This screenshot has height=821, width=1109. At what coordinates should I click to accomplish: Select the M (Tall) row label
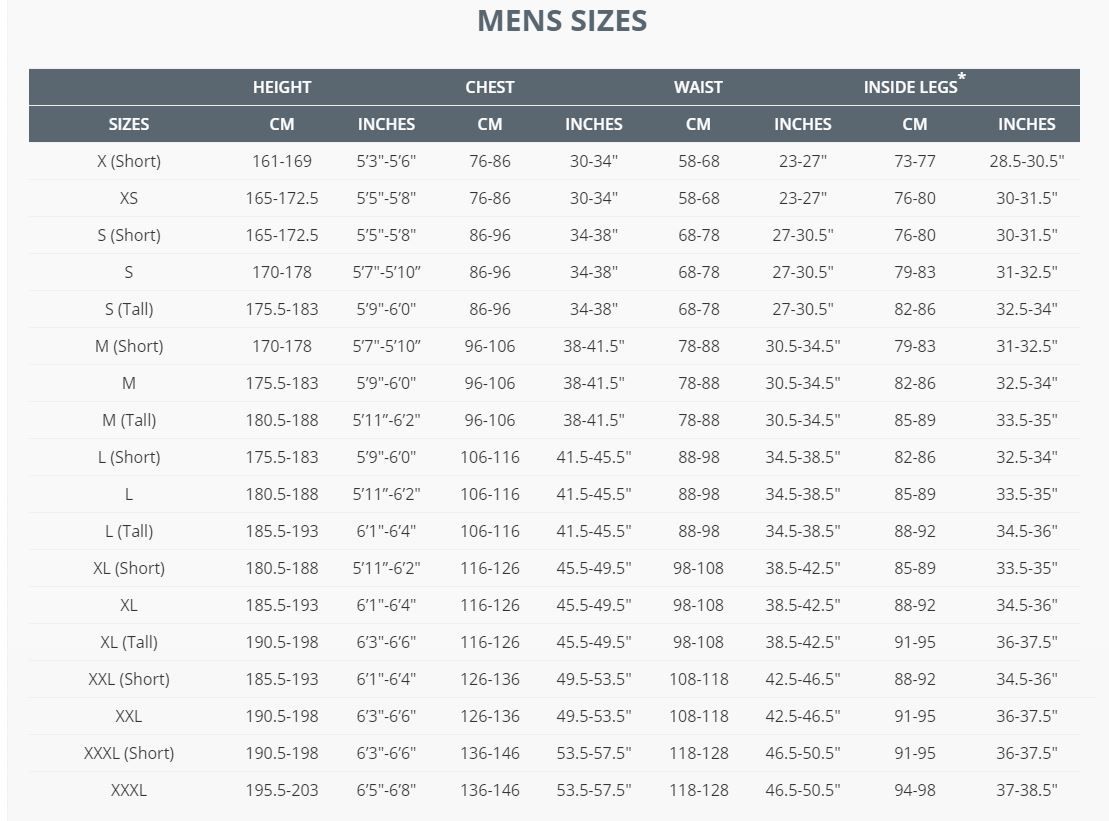click(129, 420)
